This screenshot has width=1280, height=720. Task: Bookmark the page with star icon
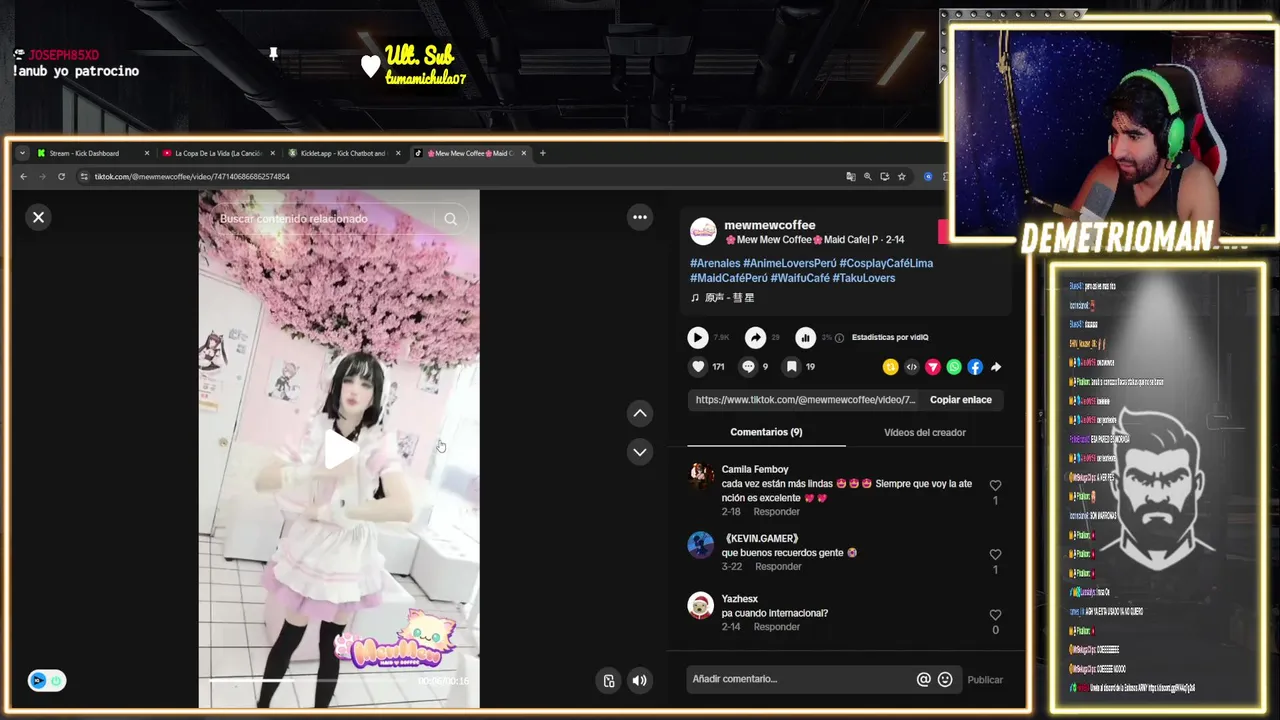(x=901, y=176)
